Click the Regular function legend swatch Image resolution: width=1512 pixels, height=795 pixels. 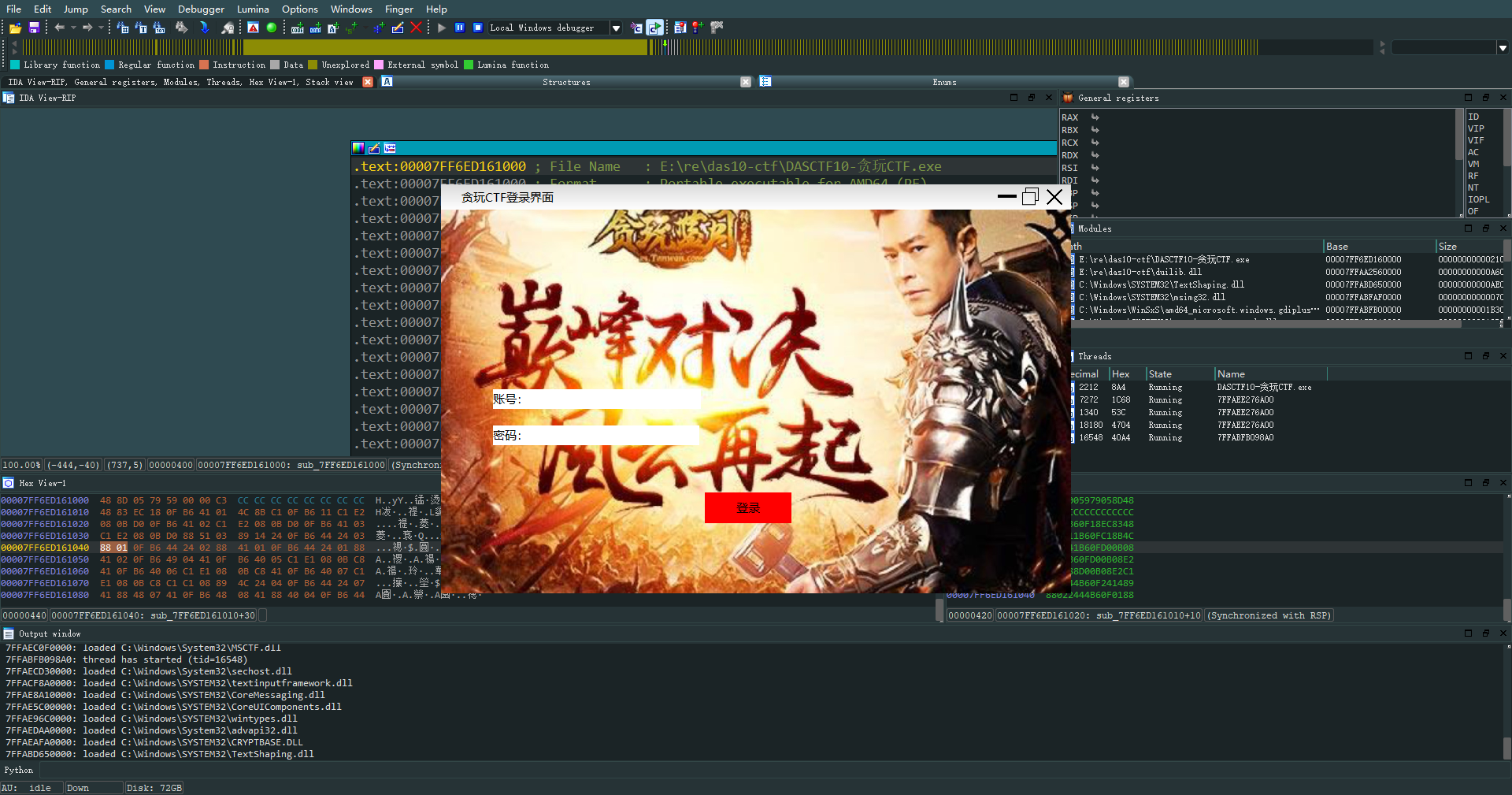coord(109,65)
